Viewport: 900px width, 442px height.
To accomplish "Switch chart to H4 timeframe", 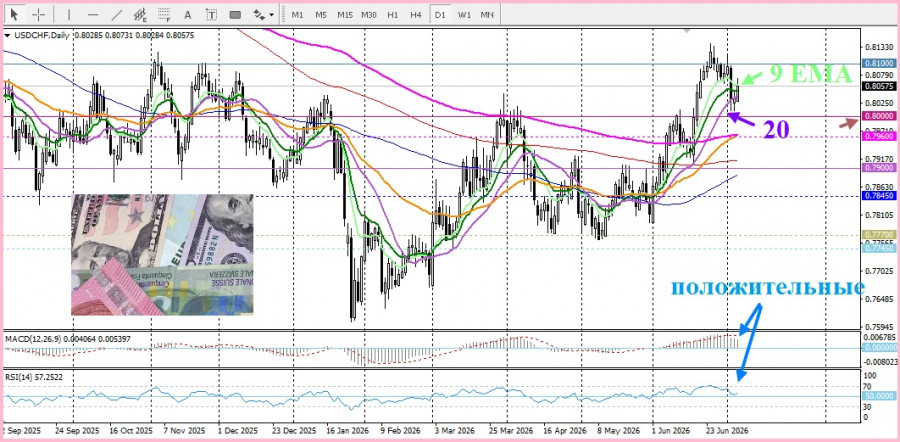I will click(x=416, y=15).
